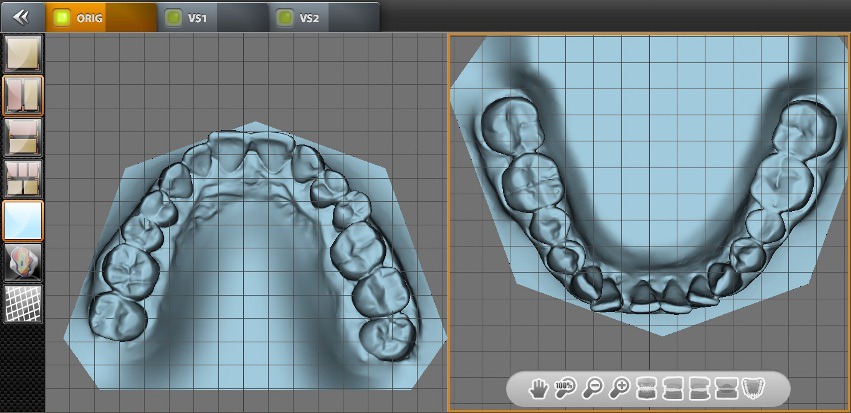Click the zoom in magnifier
The image size is (851, 413).
tap(618, 389)
